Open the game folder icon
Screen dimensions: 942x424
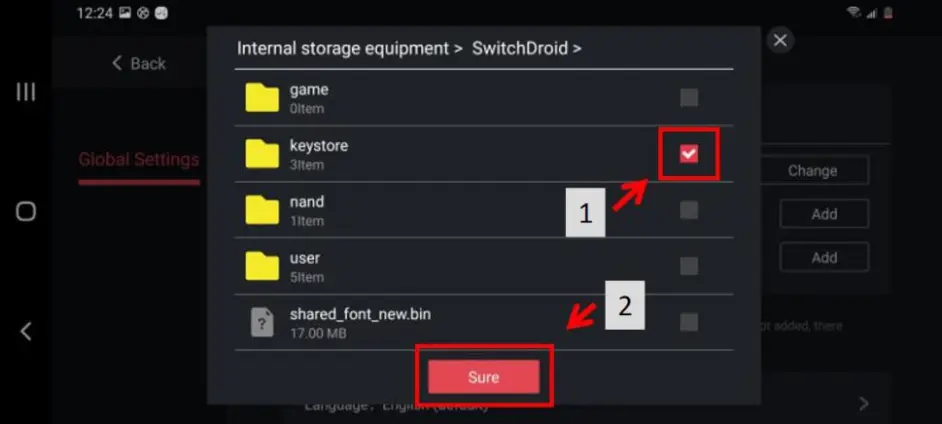coord(262,97)
